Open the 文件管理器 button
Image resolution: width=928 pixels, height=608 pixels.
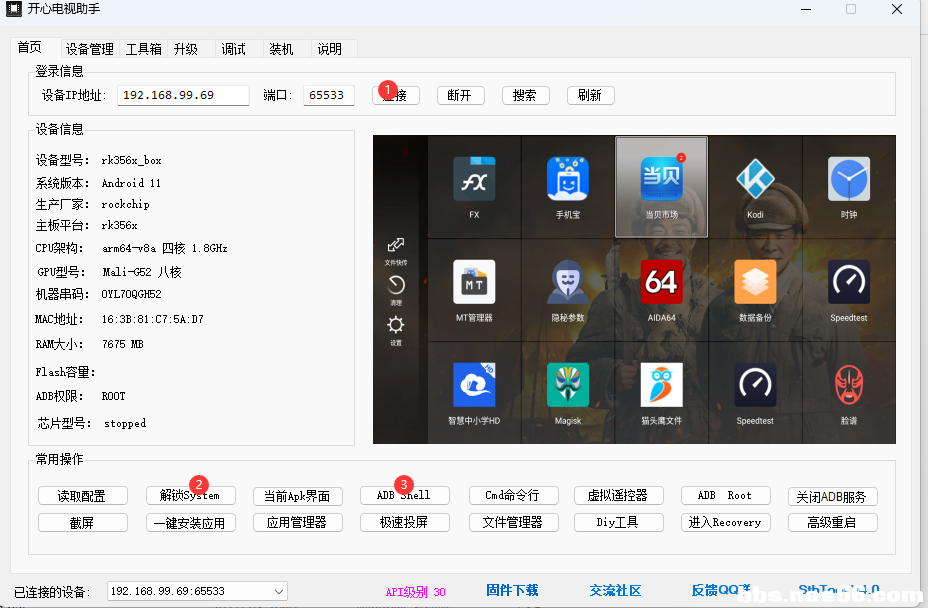point(512,522)
